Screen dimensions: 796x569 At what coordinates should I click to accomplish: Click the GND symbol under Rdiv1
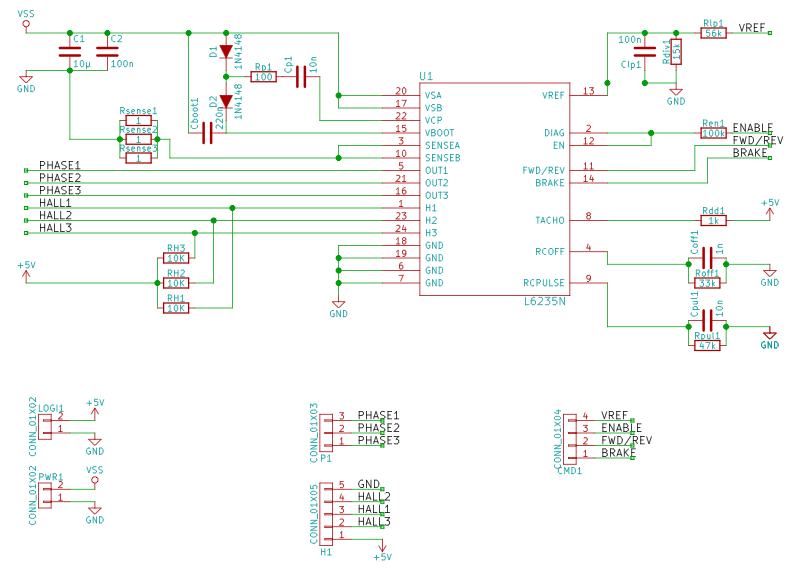tap(676, 96)
